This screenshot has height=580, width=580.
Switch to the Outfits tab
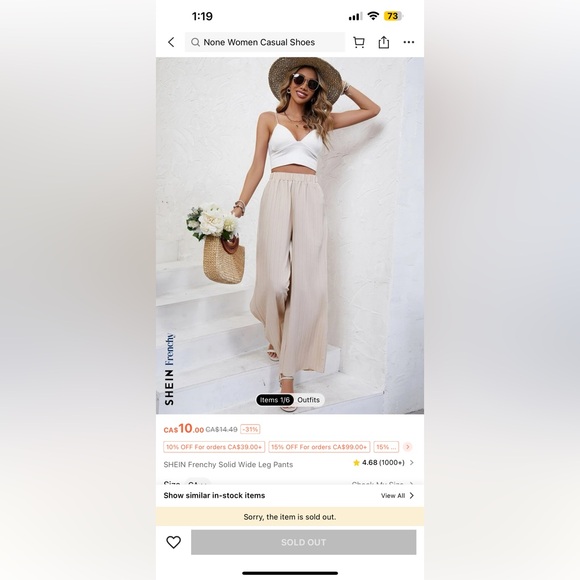(x=308, y=400)
